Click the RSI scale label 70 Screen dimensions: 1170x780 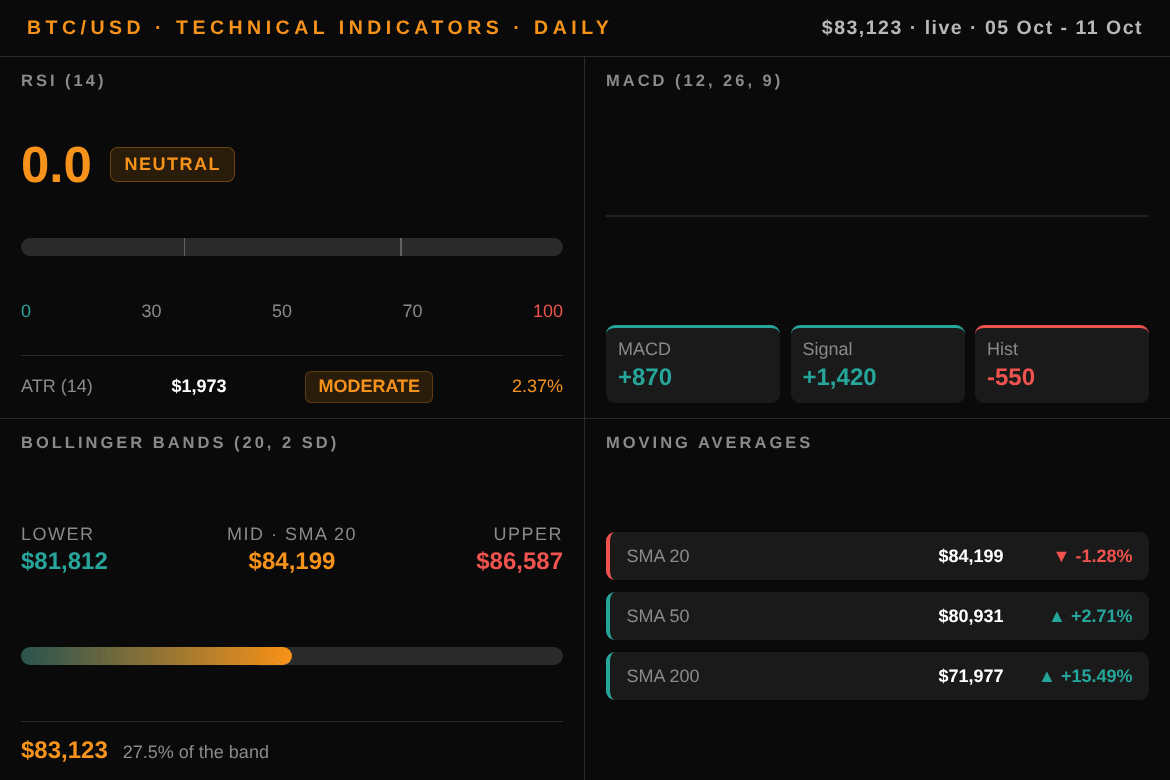point(413,311)
